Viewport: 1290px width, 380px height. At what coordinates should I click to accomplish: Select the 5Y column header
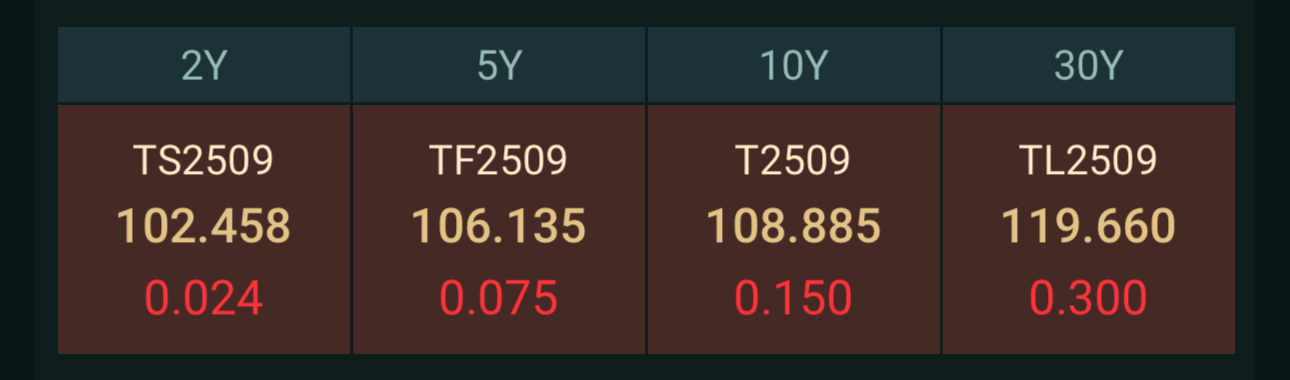pyautogui.click(x=499, y=65)
